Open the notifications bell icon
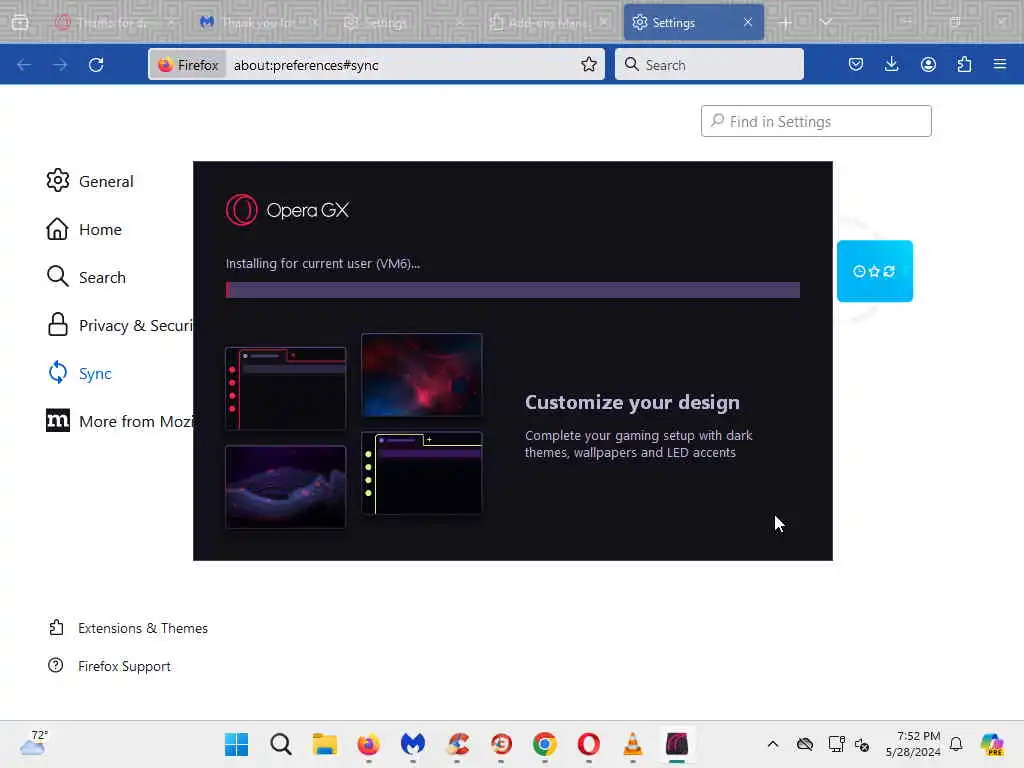The image size is (1024, 768). (x=956, y=744)
